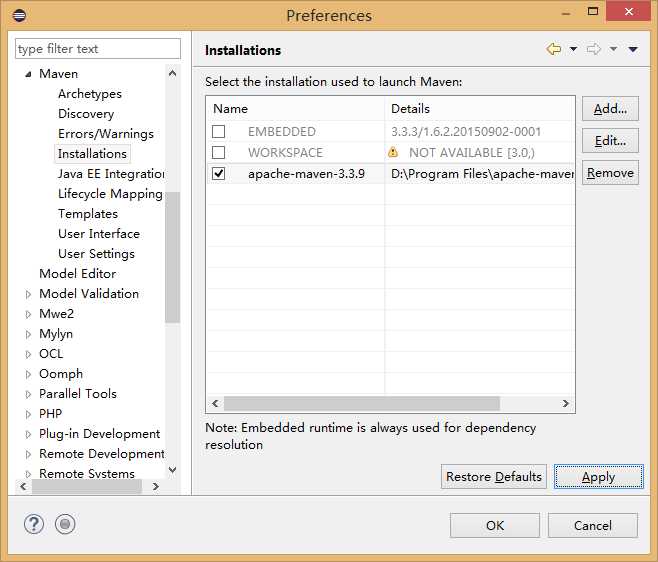Expand the PHP tree node
Viewport: 658px width, 562px height.
pos(28,415)
